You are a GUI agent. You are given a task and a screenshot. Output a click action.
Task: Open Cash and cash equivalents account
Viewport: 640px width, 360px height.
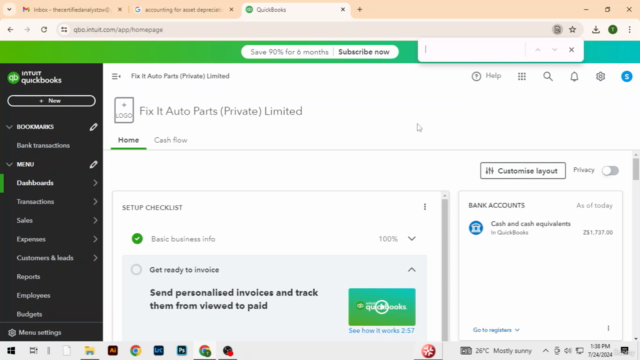point(531,224)
